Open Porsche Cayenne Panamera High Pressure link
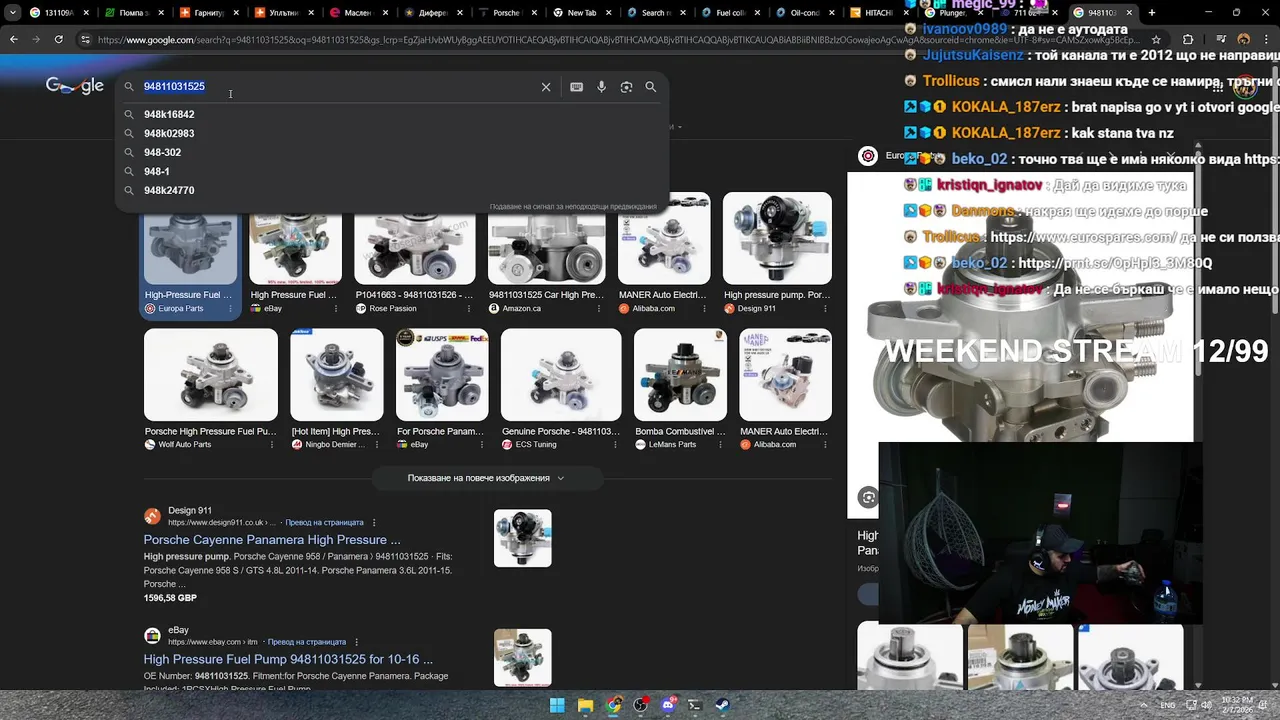 [272, 540]
